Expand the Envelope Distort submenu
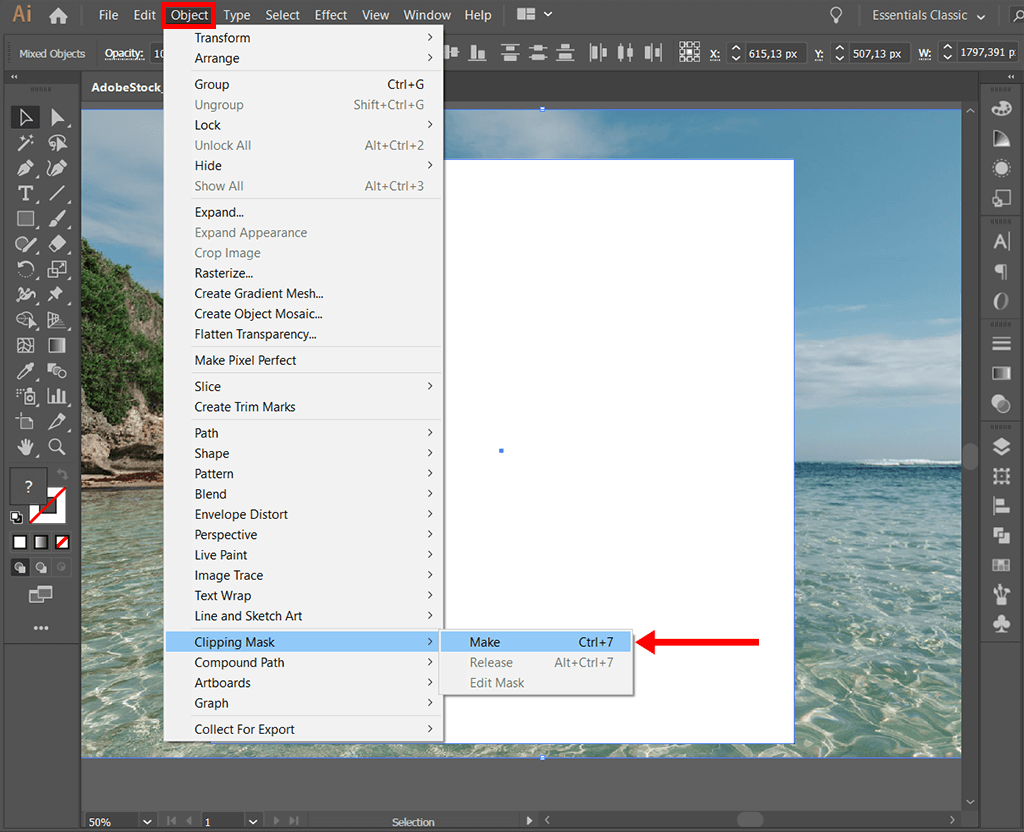The width and height of the screenshot is (1024, 832). (304, 515)
